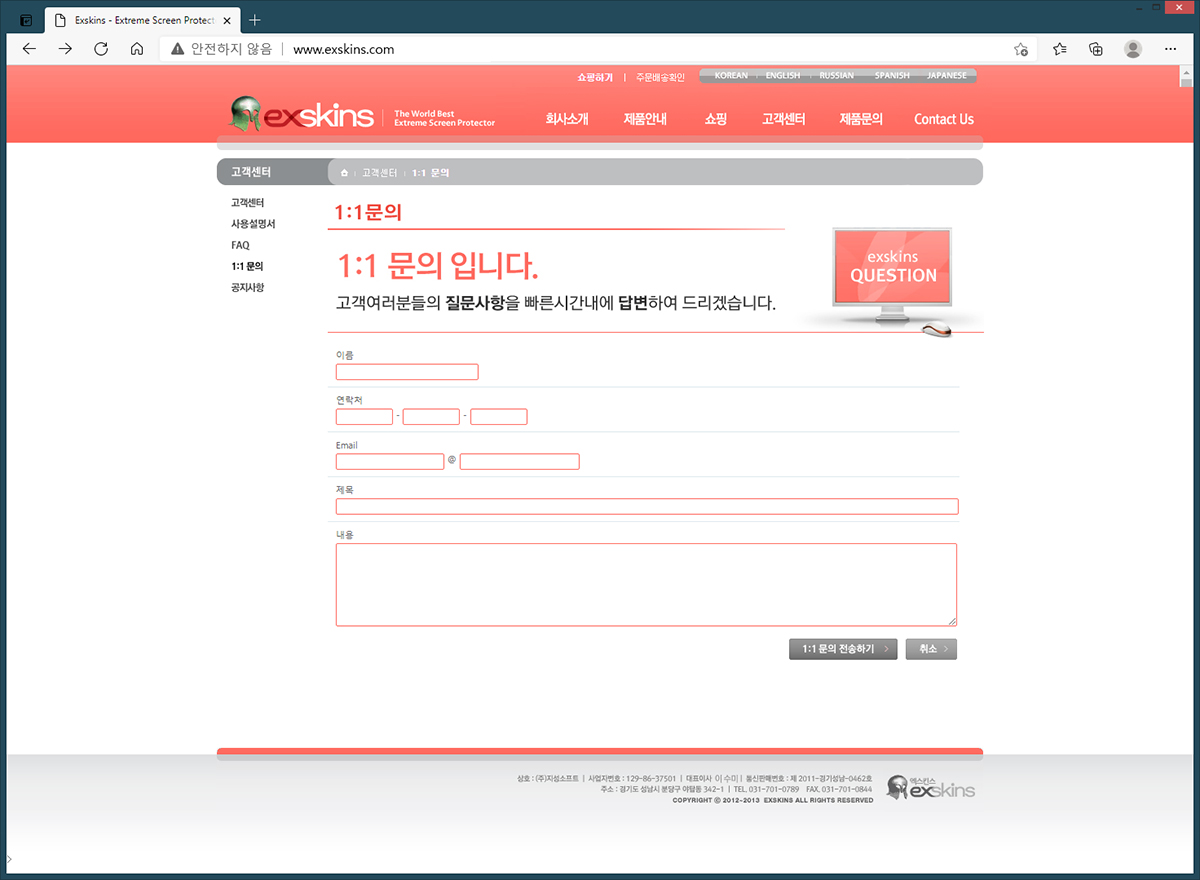Switch site language to ENGLISH
The height and width of the screenshot is (880, 1200).
[783, 76]
